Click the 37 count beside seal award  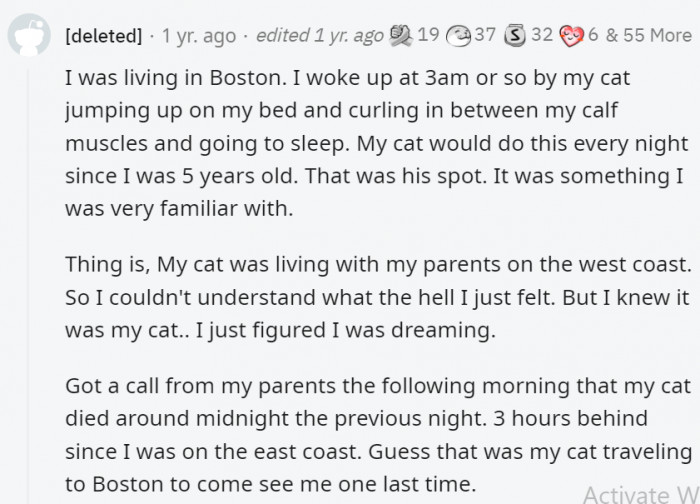click(x=485, y=35)
